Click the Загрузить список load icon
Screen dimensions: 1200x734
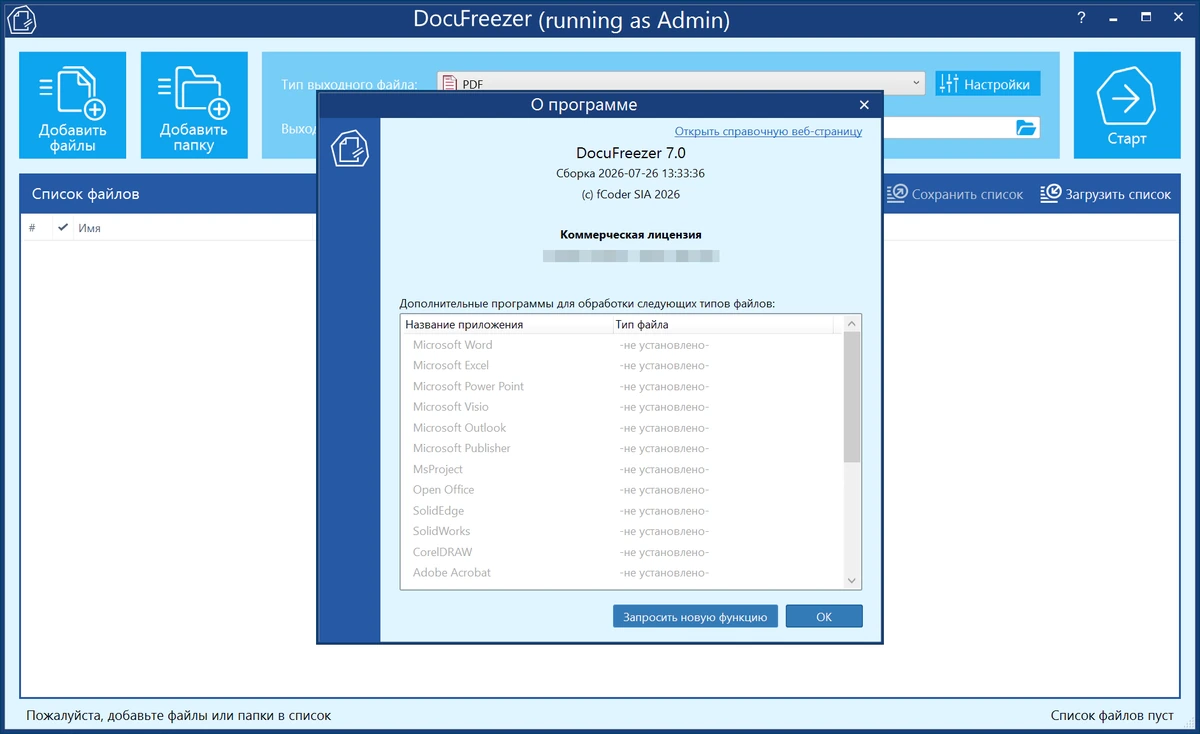coord(1050,194)
